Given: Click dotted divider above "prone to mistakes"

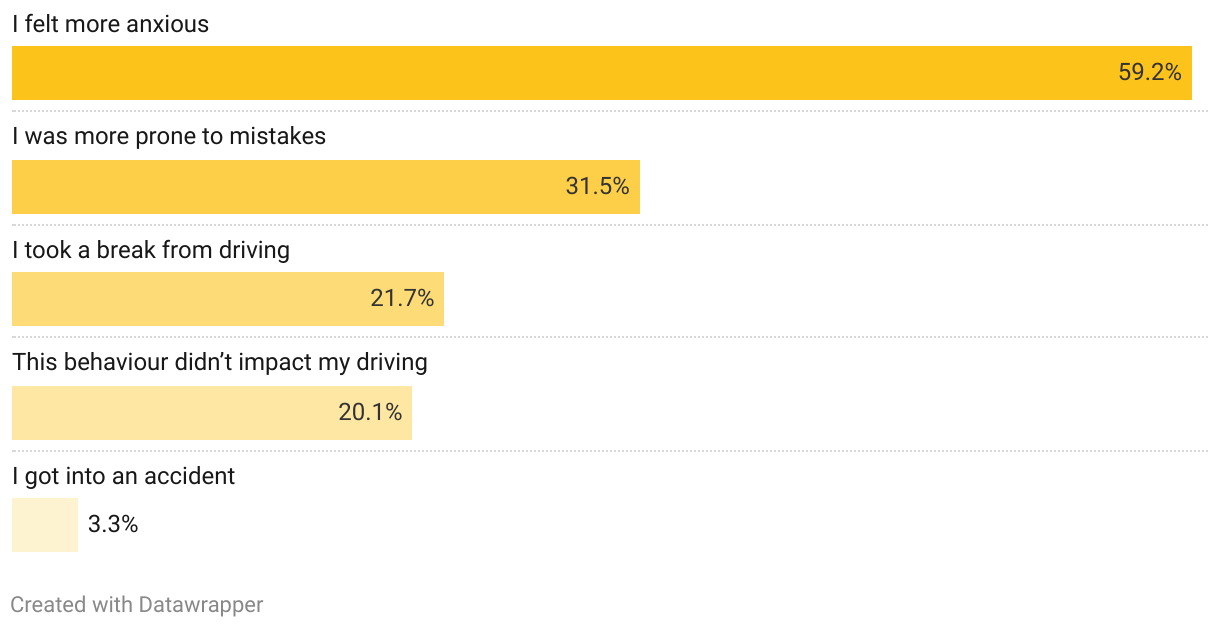Looking at the screenshot, I should [610, 111].
